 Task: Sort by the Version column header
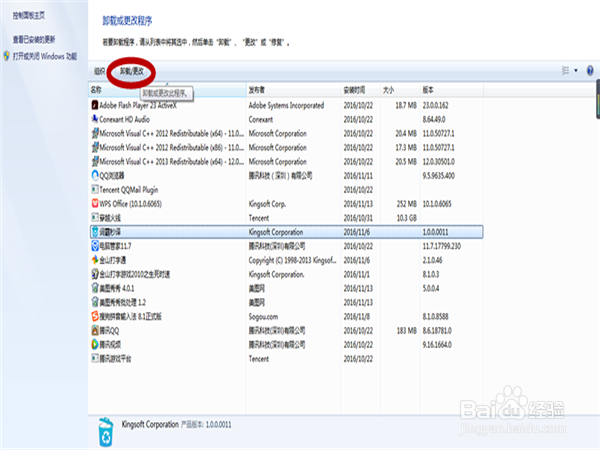(452, 90)
